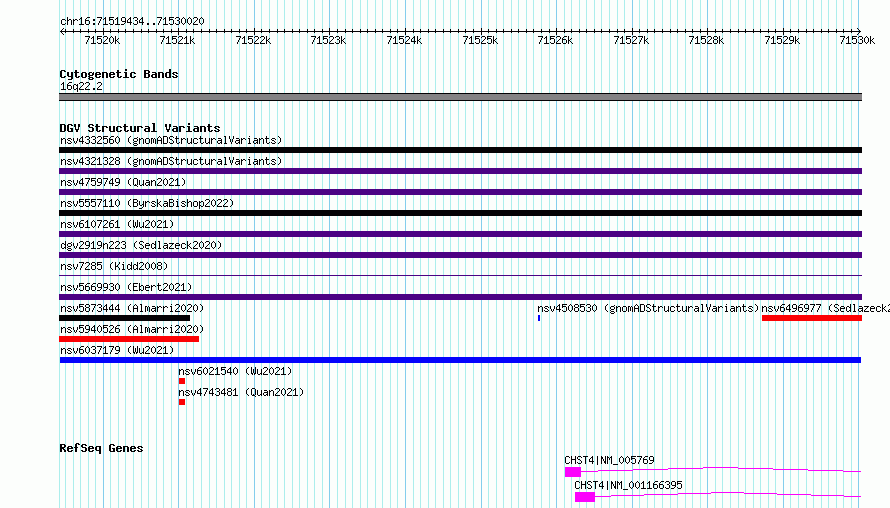This screenshot has width=890, height=508.
Task: Open the nsv6107261 (Wu2021) label
Action: coord(117,224)
